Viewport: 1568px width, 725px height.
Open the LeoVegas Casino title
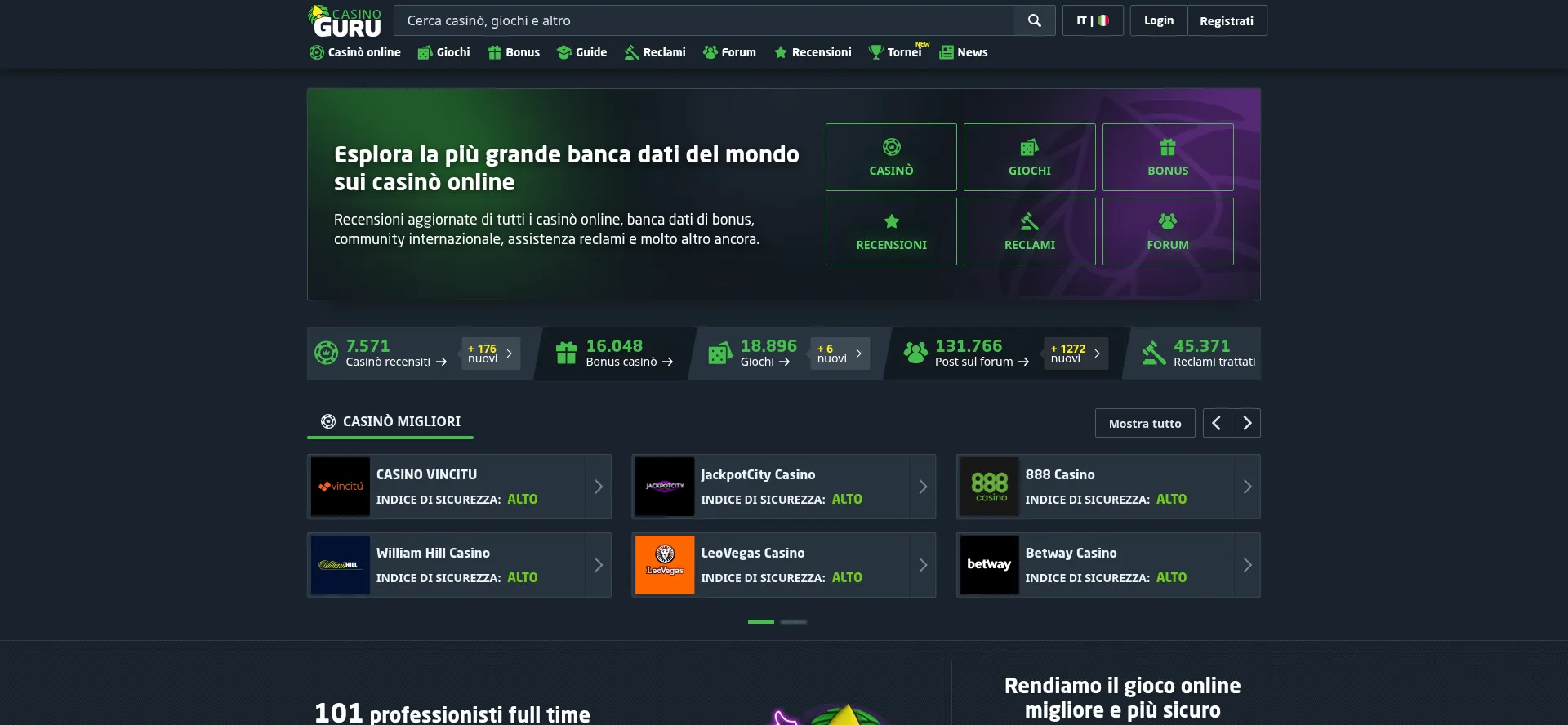pos(753,553)
